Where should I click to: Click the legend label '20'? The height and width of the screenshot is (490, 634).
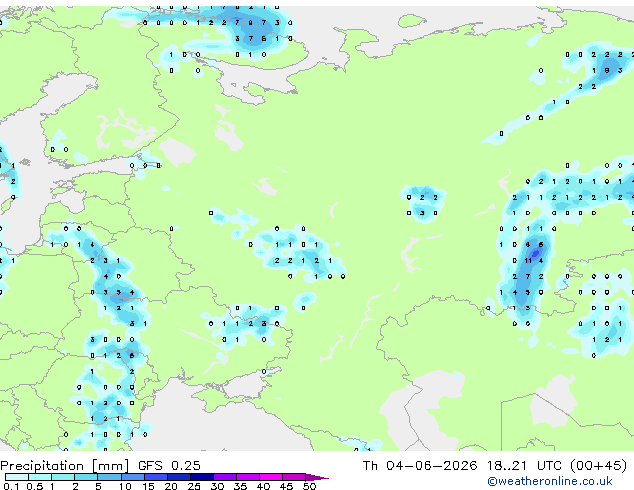click(x=171, y=486)
